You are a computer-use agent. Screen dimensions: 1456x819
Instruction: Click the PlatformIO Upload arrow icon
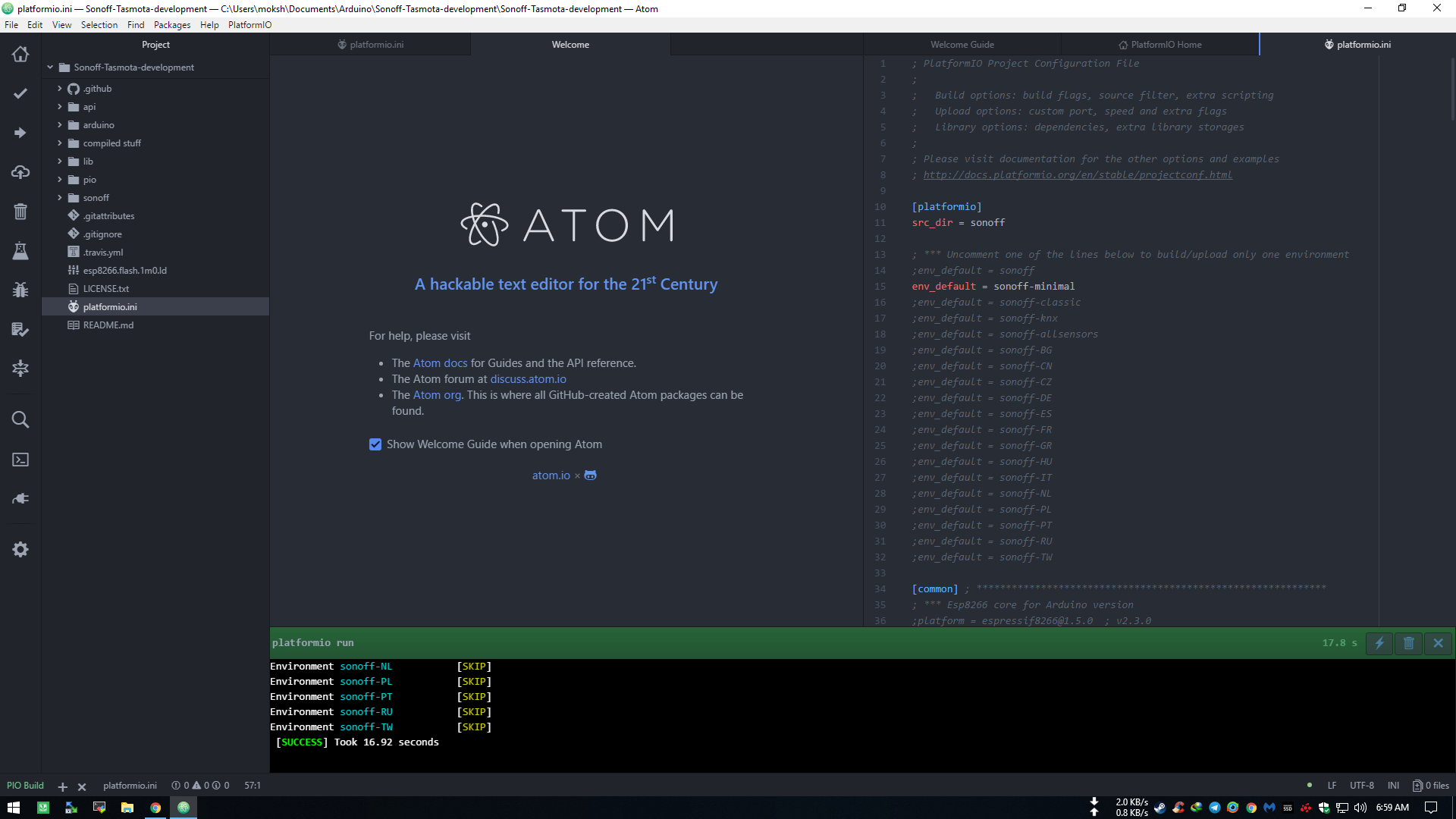pos(20,133)
